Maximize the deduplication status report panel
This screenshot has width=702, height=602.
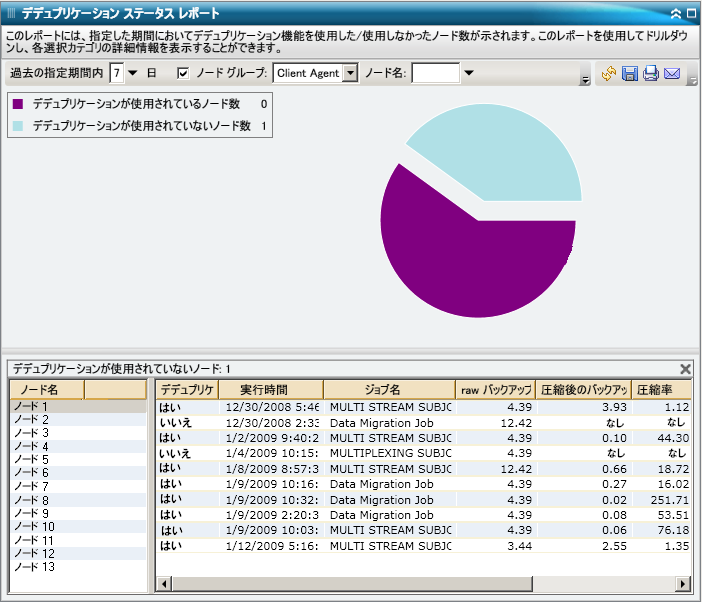(x=691, y=14)
